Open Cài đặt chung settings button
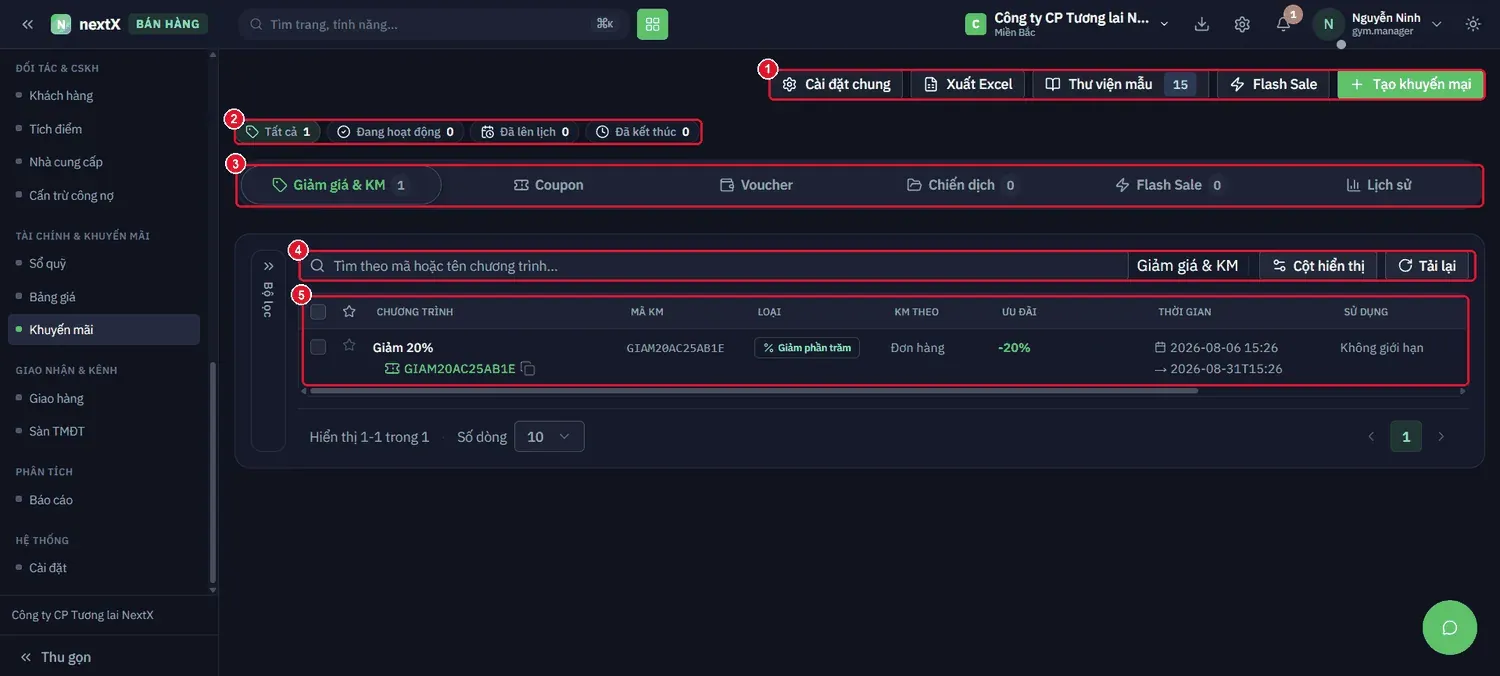 point(836,84)
